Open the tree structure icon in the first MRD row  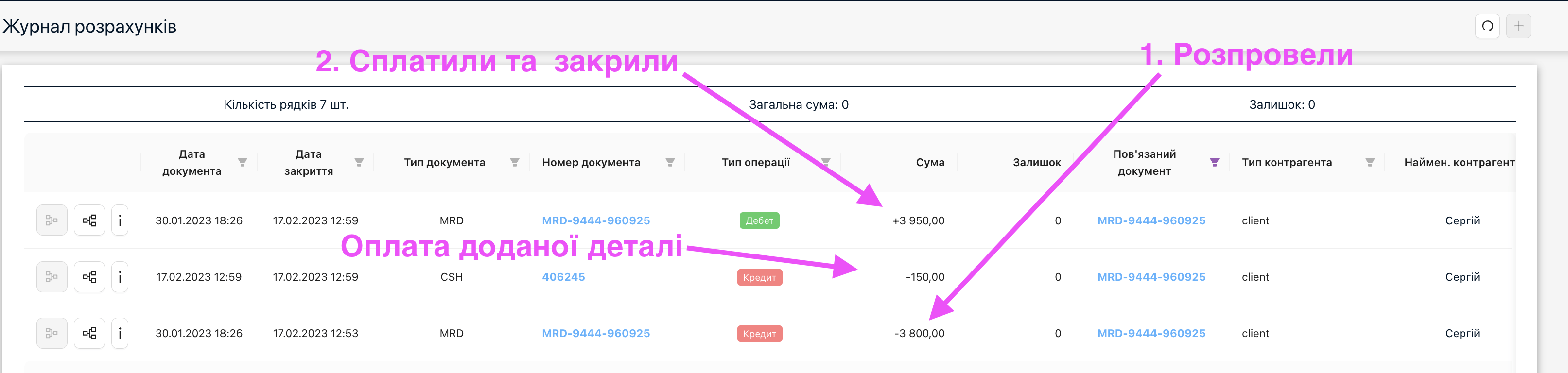coord(89,220)
